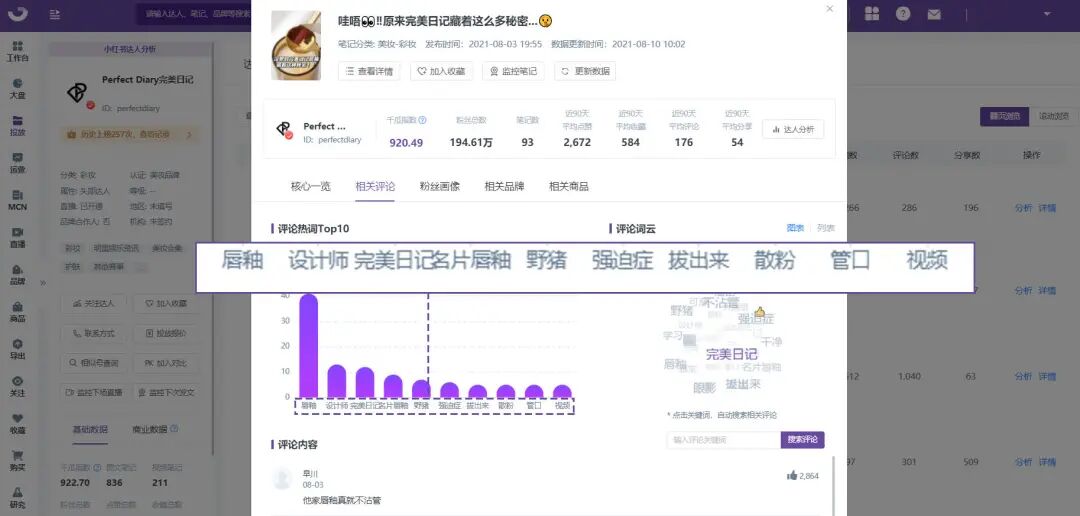This screenshot has height=516, width=1080.
Task: Open the 品牌 brand section
Action: coord(17,275)
